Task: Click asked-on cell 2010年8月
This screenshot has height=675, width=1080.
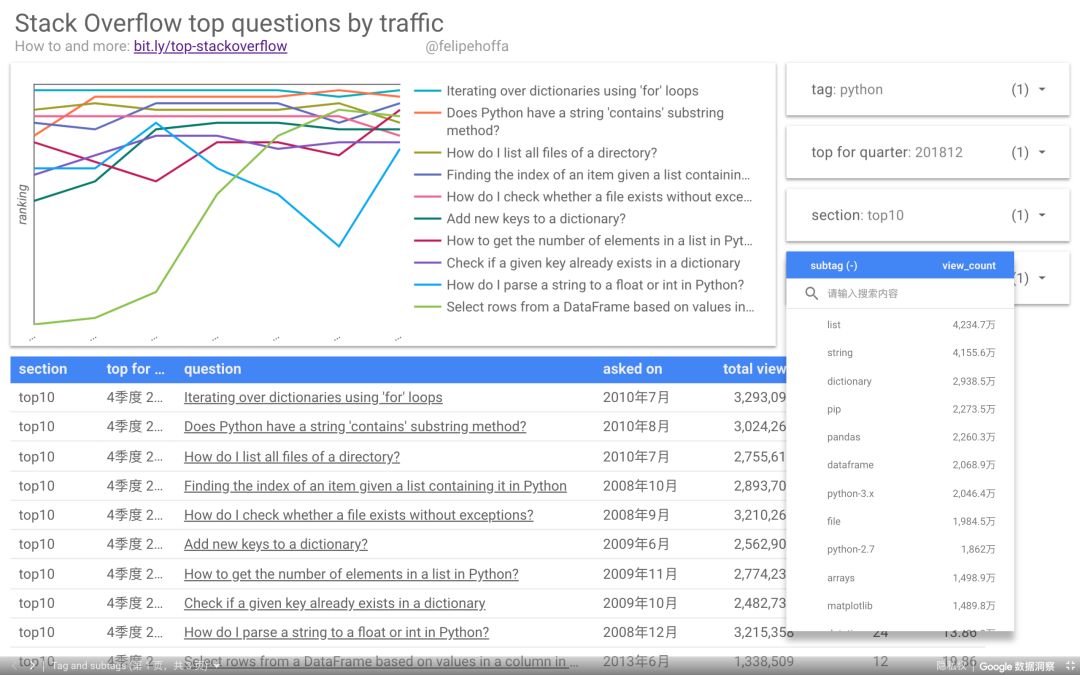Action: (636, 426)
